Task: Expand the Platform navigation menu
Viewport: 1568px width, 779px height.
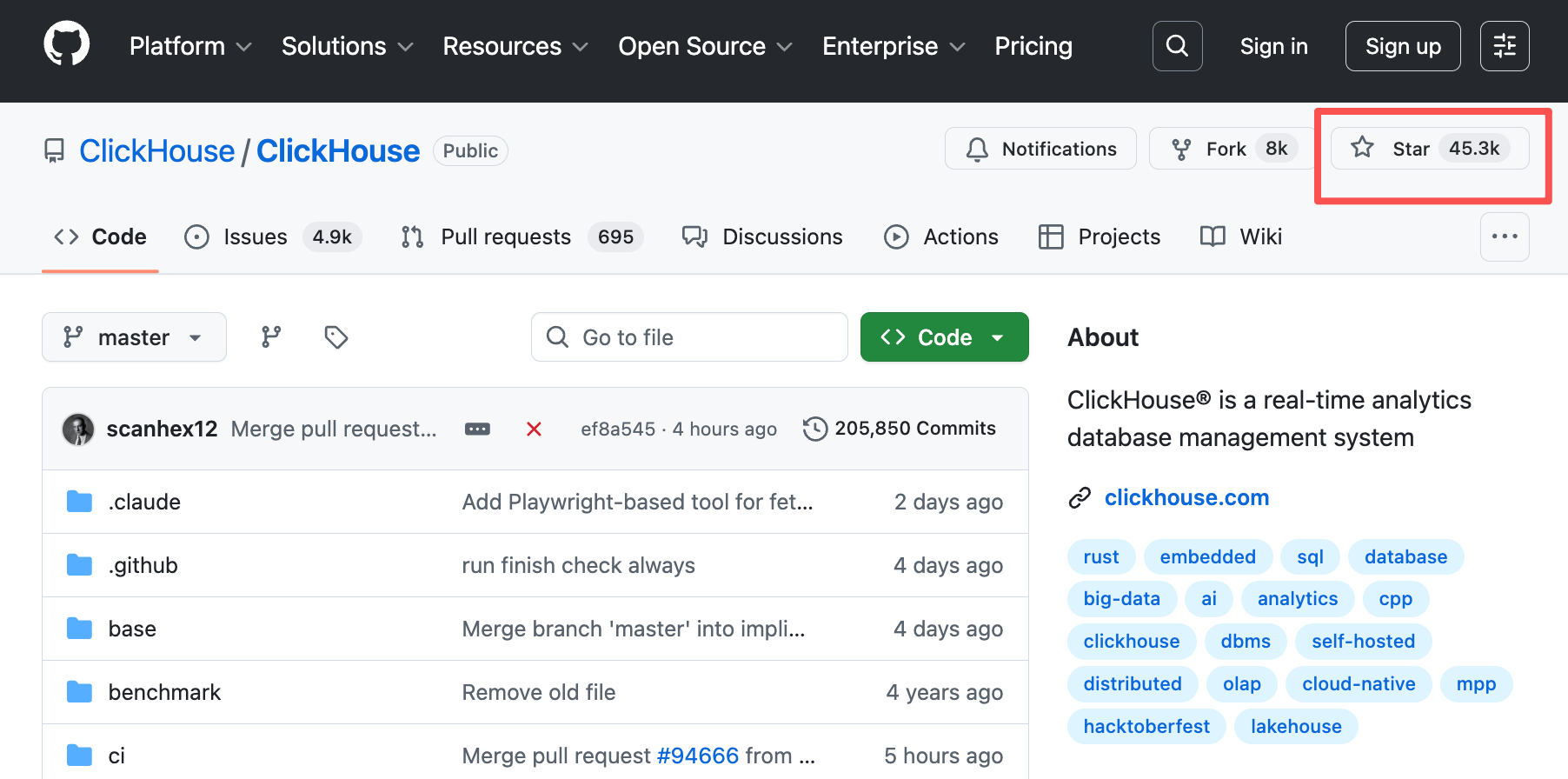Action: tap(190, 46)
